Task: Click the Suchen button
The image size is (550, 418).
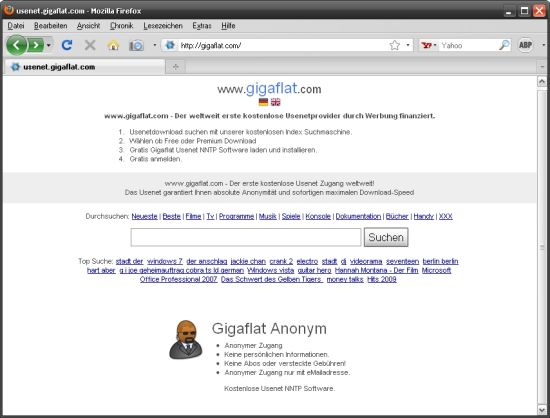Action: [386, 237]
